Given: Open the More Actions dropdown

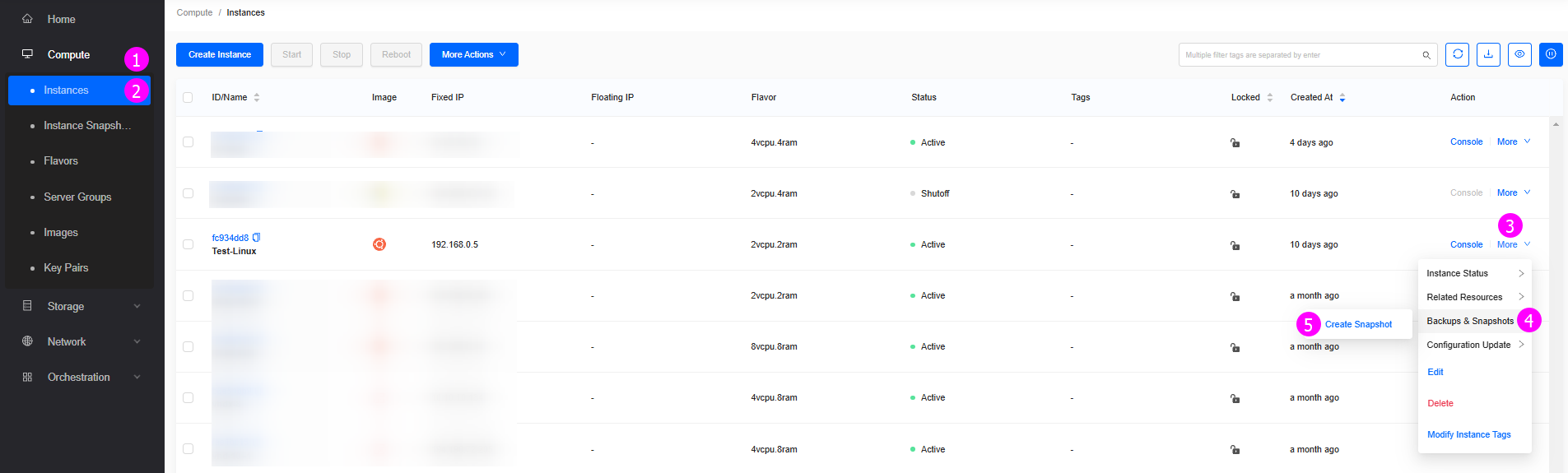Looking at the screenshot, I should pos(474,54).
